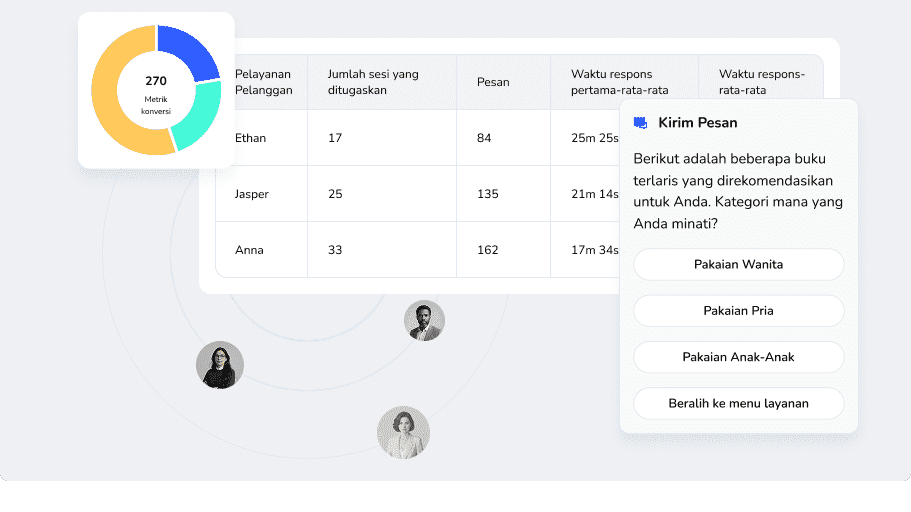Click Anna's 162 messages cell

(487, 250)
